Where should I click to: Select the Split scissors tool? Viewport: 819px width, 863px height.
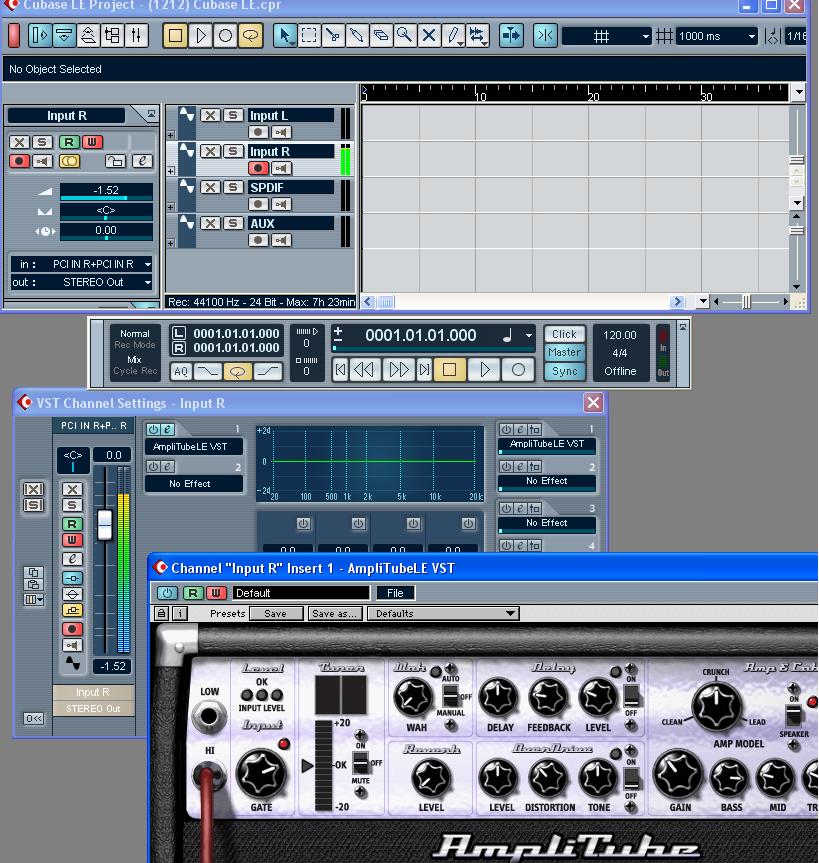[x=333, y=36]
